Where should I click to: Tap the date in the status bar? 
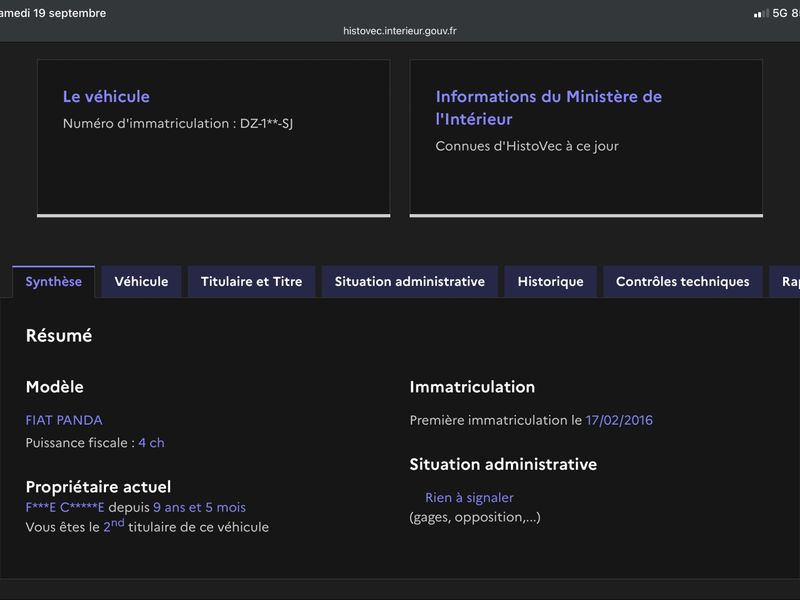point(53,13)
